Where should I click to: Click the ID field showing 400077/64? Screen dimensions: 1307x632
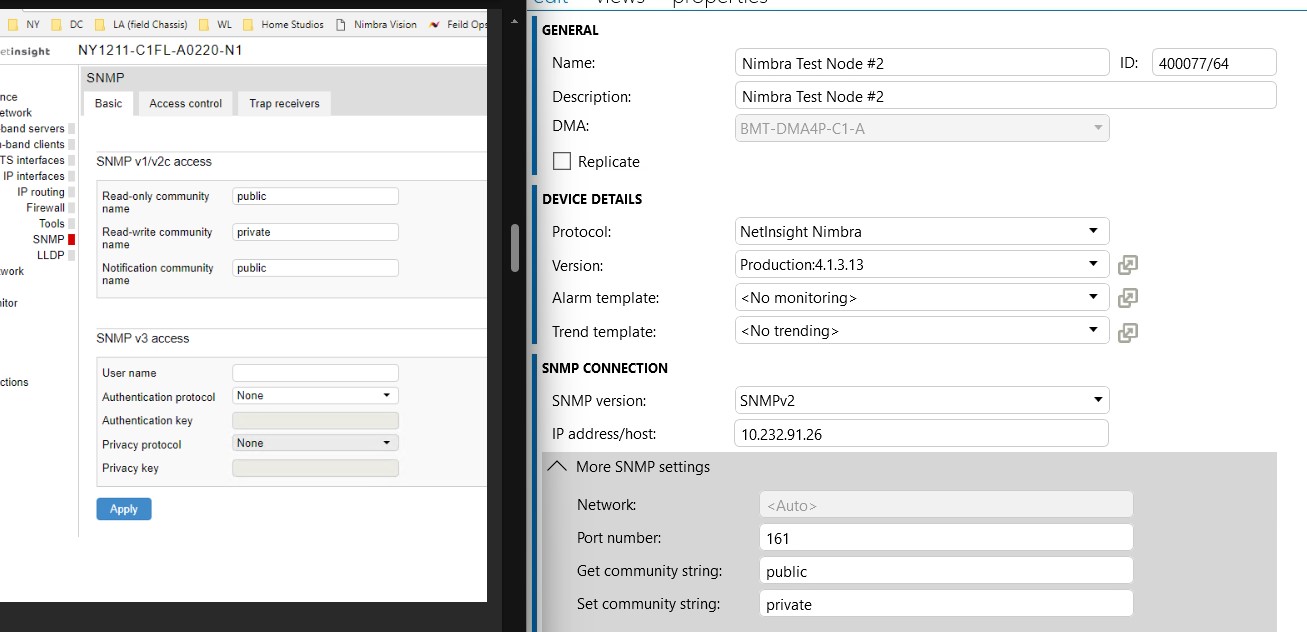(x=1214, y=62)
